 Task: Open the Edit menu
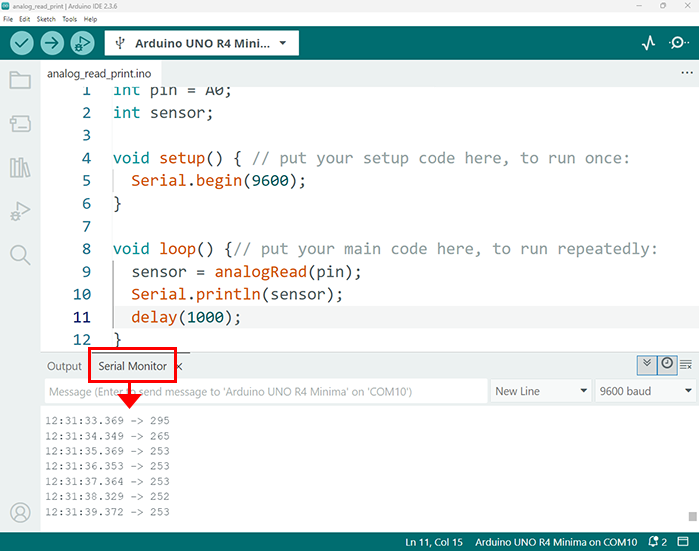25,19
